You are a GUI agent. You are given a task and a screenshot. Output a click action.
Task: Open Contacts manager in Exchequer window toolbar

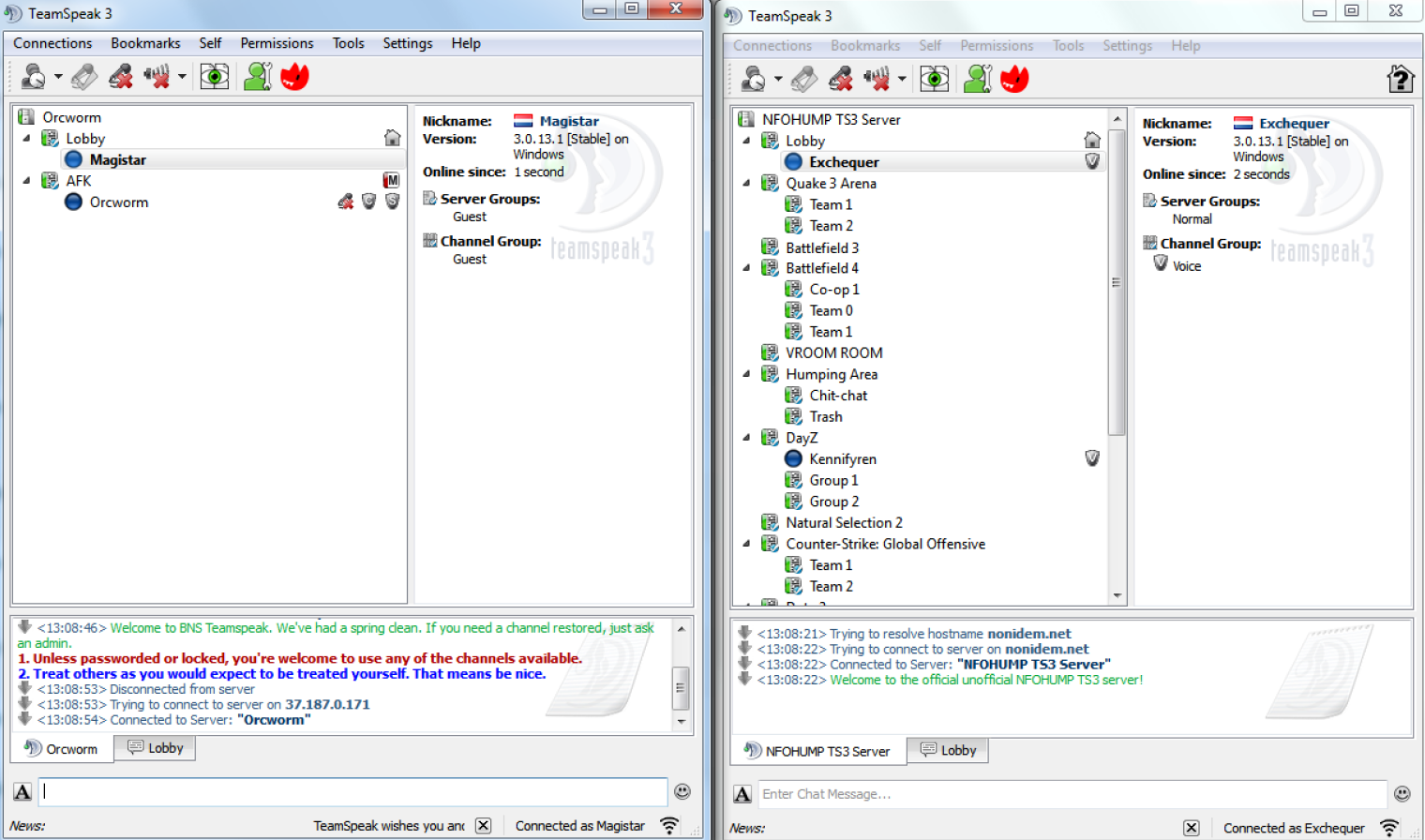(978, 79)
